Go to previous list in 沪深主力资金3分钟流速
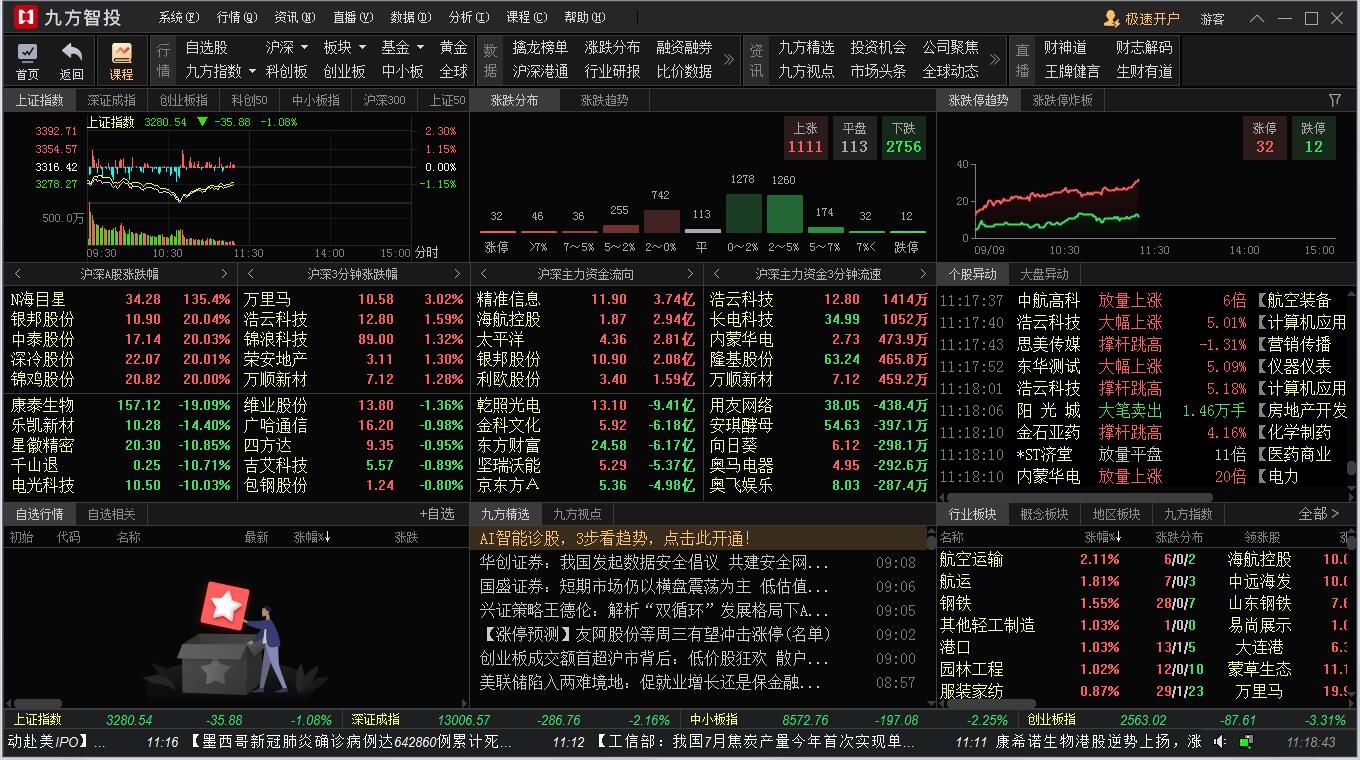 [x=717, y=274]
